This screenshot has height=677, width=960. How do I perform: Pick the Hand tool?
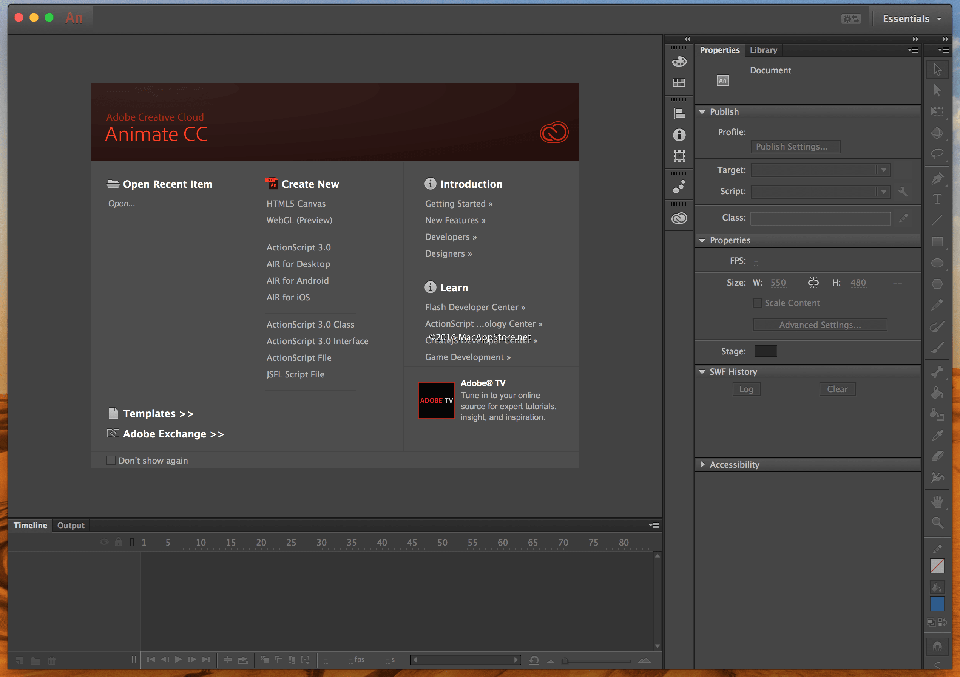(x=937, y=501)
